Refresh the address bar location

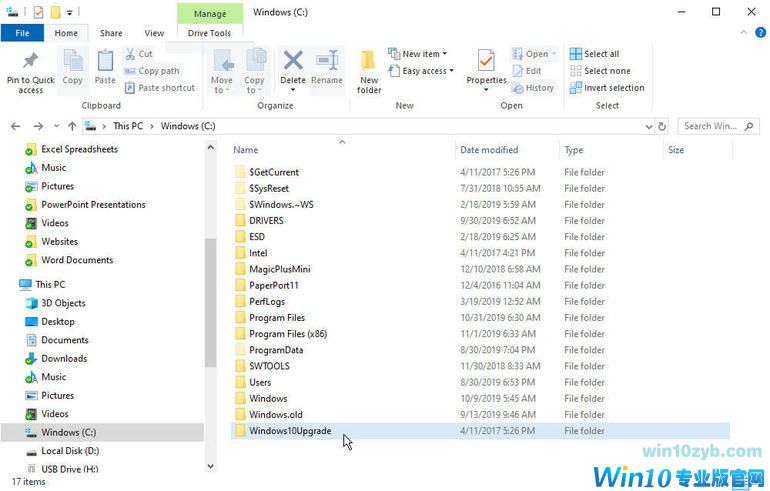[662, 126]
